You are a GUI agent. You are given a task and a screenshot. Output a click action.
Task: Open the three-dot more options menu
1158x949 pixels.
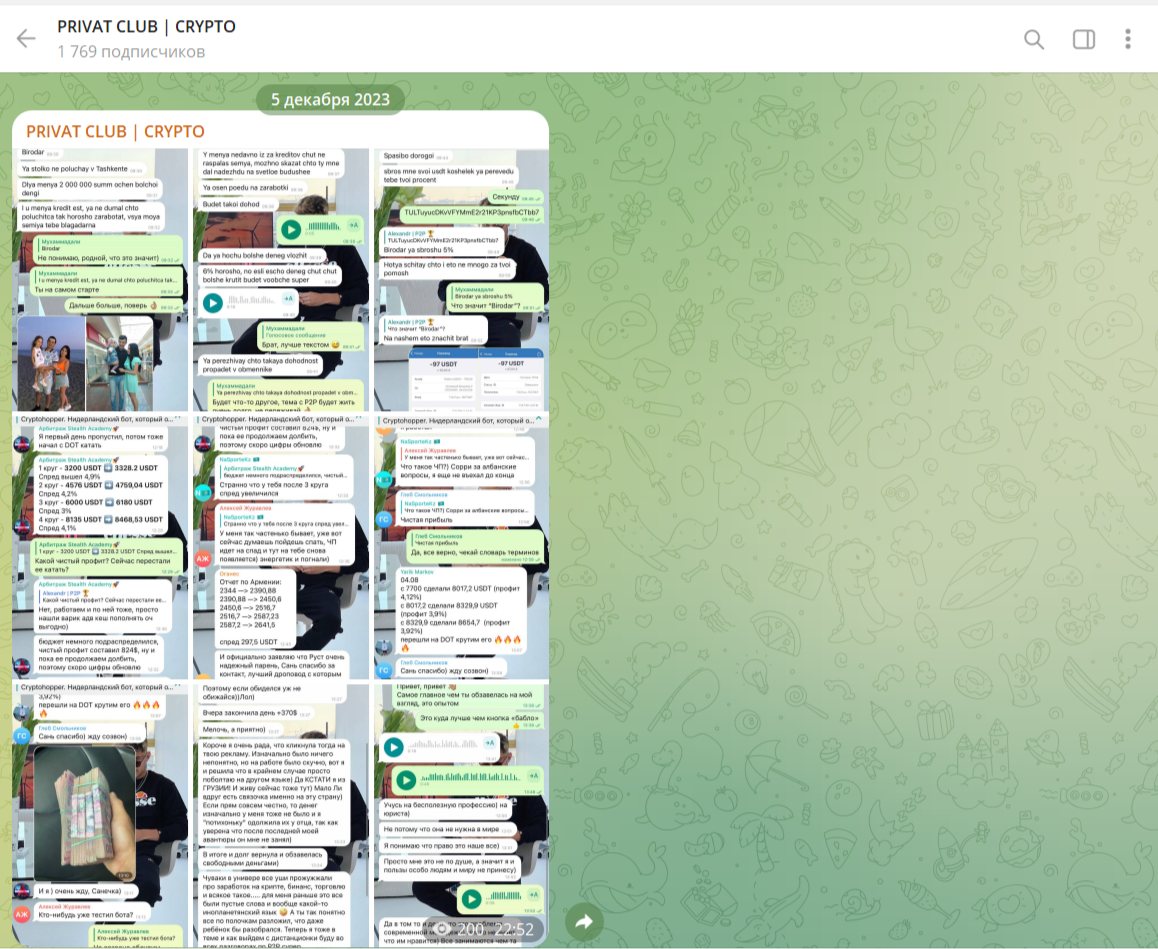[x=1128, y=39]
